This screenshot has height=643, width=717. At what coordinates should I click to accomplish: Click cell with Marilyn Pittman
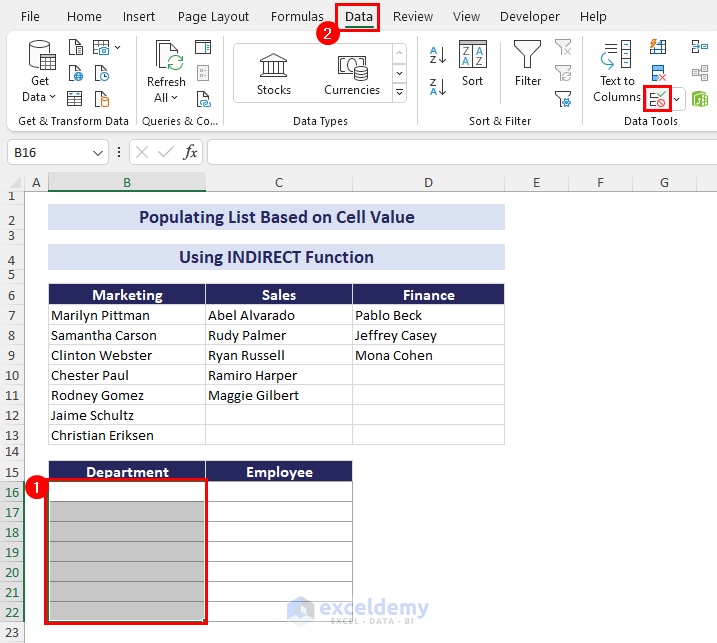pos(127,315)
